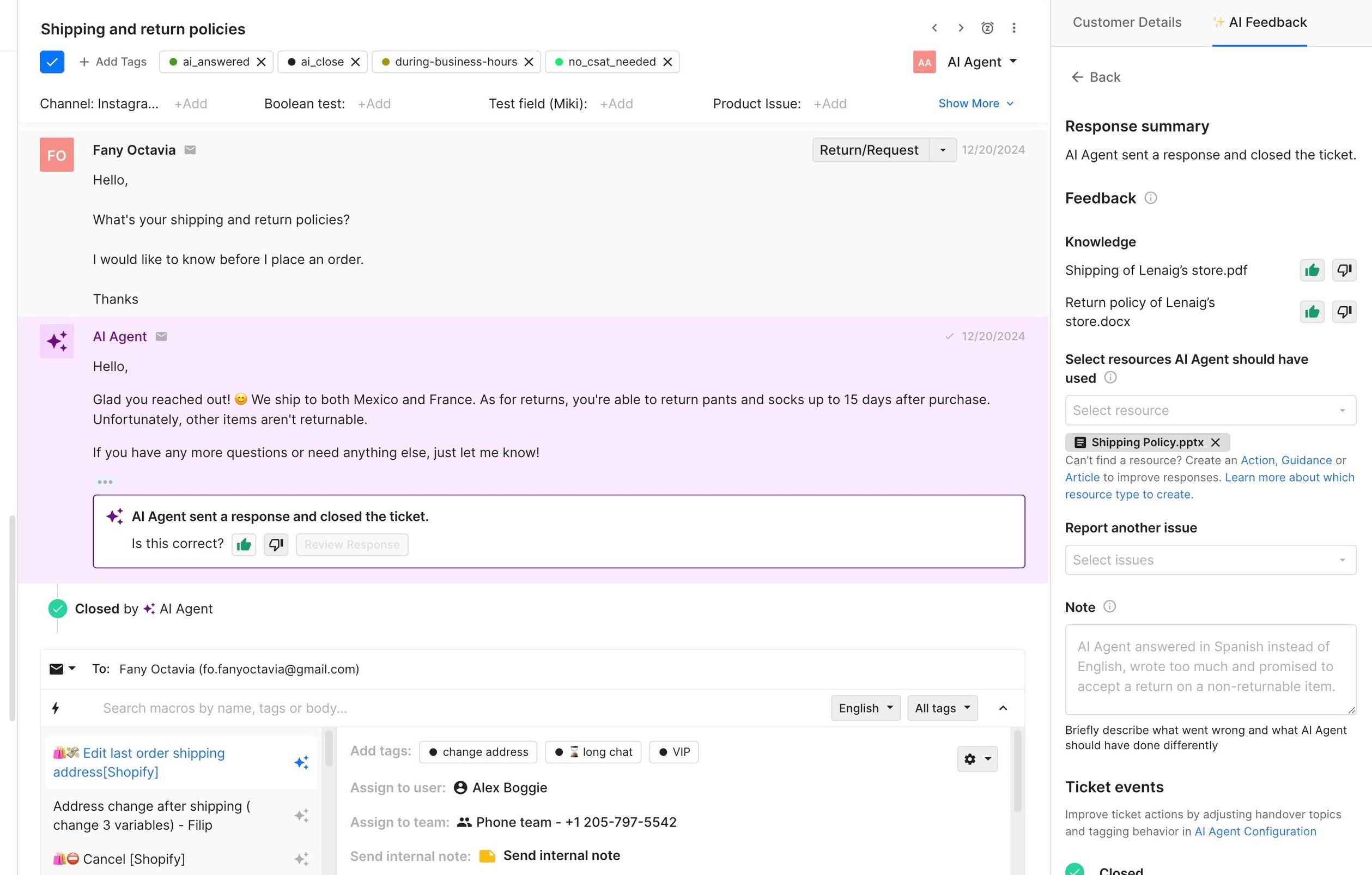This screenshot has width=1372, height=875.
Task: Expand the Return/Request dropdown arrow
Action: [x=943, y=150]
